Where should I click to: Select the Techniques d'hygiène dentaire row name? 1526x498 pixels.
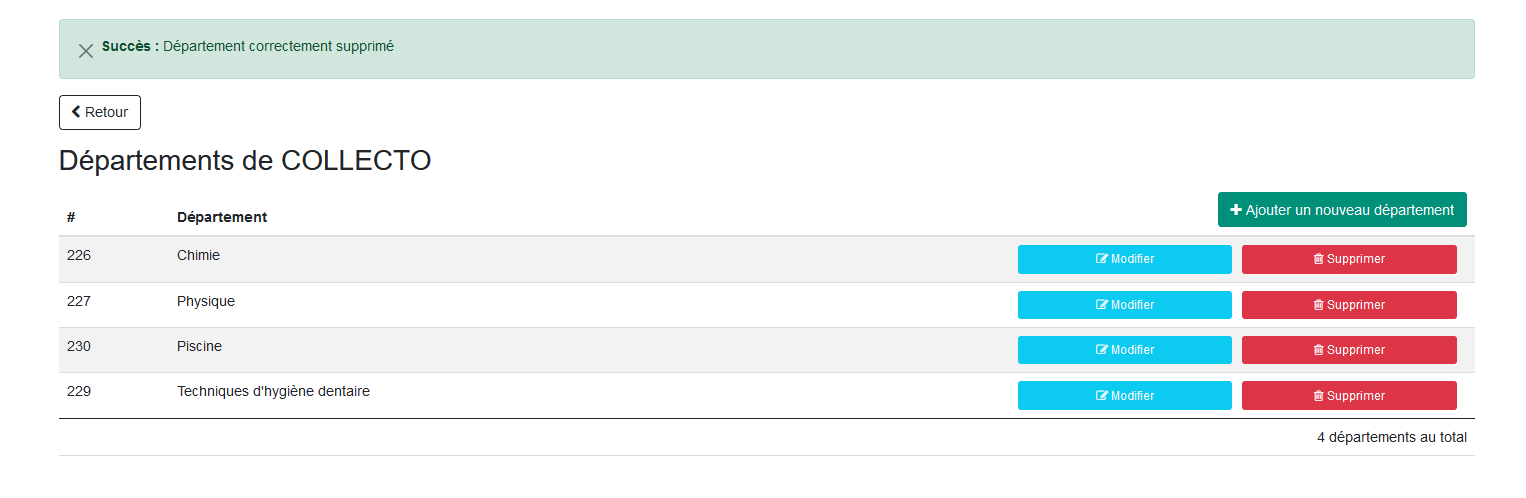pyautogui.click(x=273, y=391)
